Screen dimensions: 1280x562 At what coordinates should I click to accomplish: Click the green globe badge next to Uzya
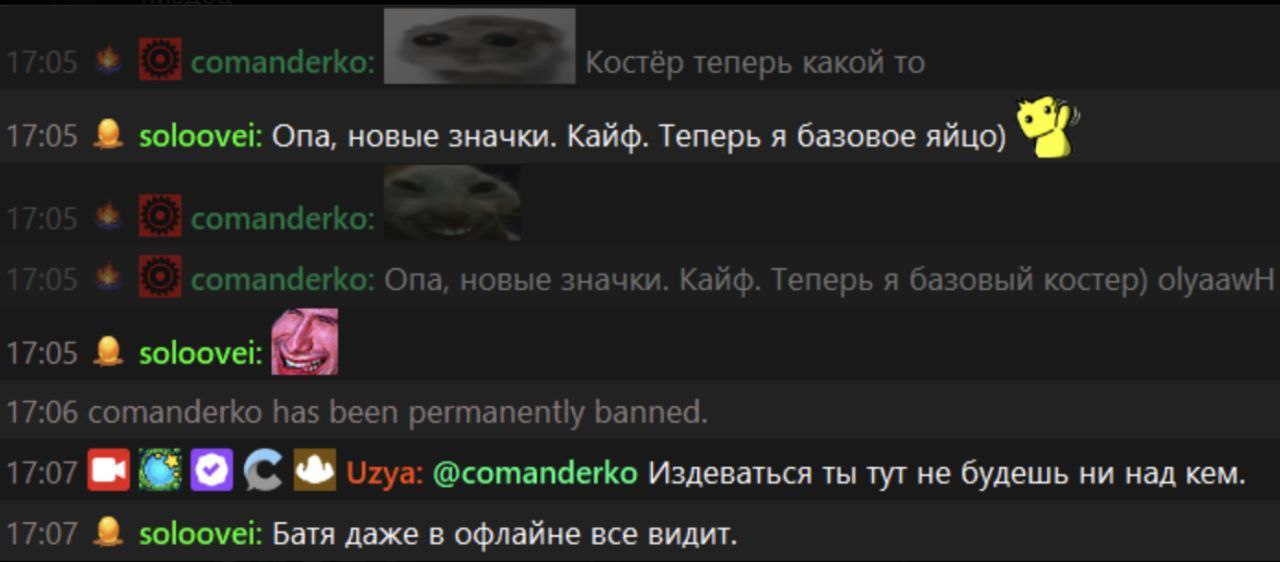pyautogui.click(x=160, y=471)
